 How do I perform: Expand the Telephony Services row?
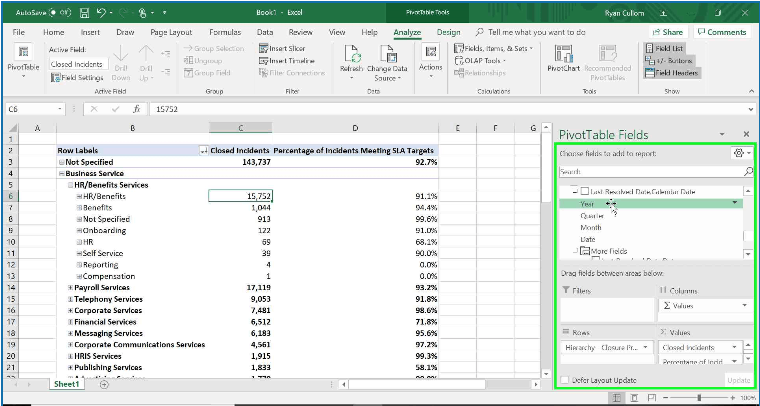70,299
